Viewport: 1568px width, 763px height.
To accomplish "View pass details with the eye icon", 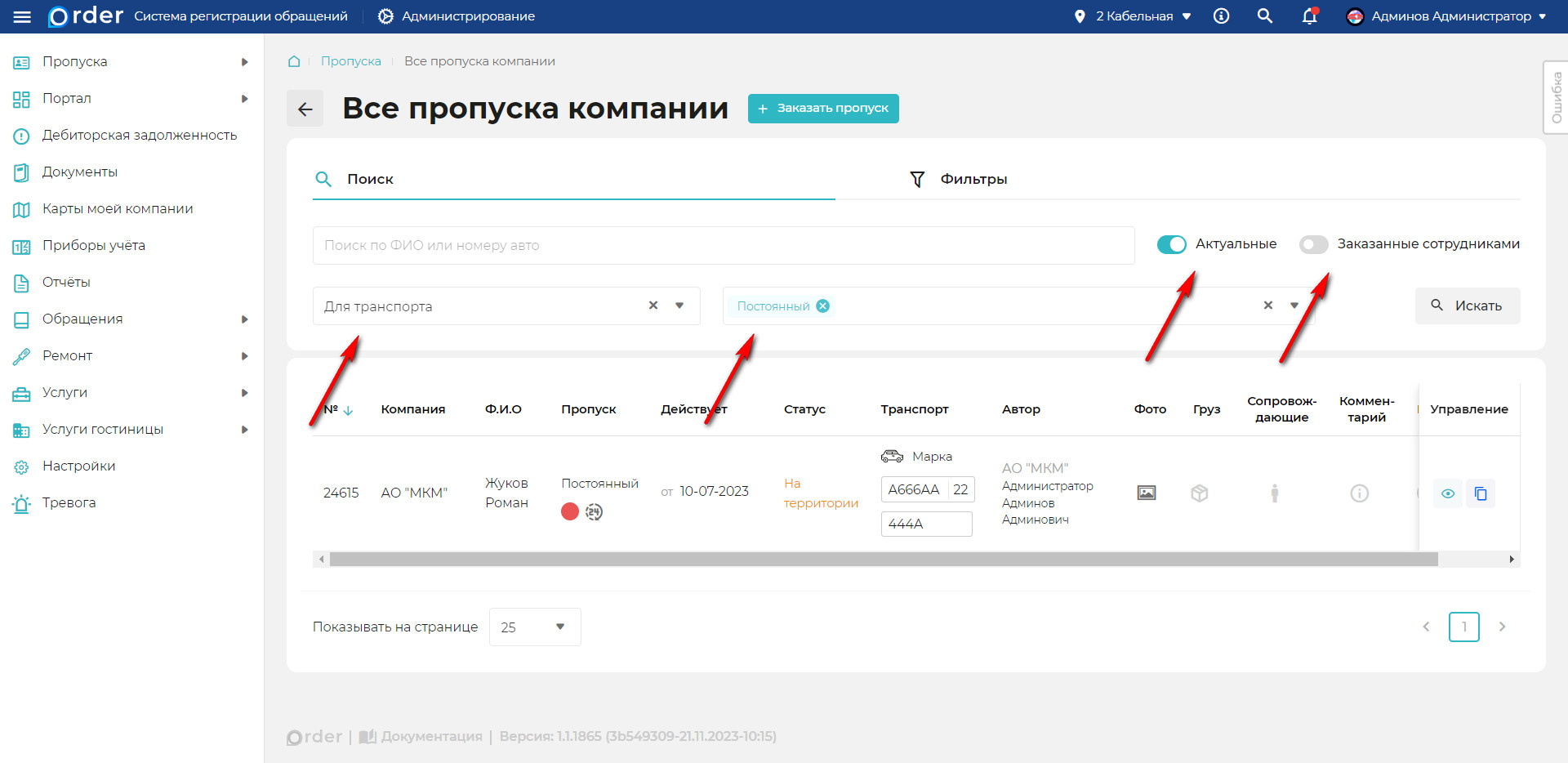I will (x=1449, y=493).
